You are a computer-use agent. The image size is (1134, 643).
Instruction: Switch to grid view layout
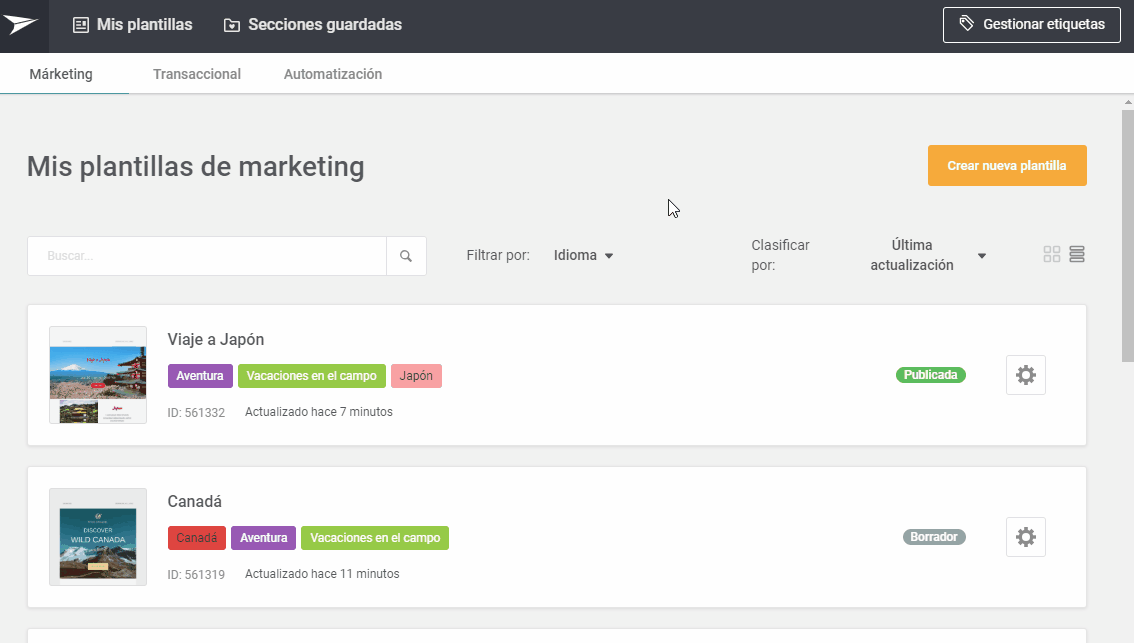click(x=1051, y=254)
